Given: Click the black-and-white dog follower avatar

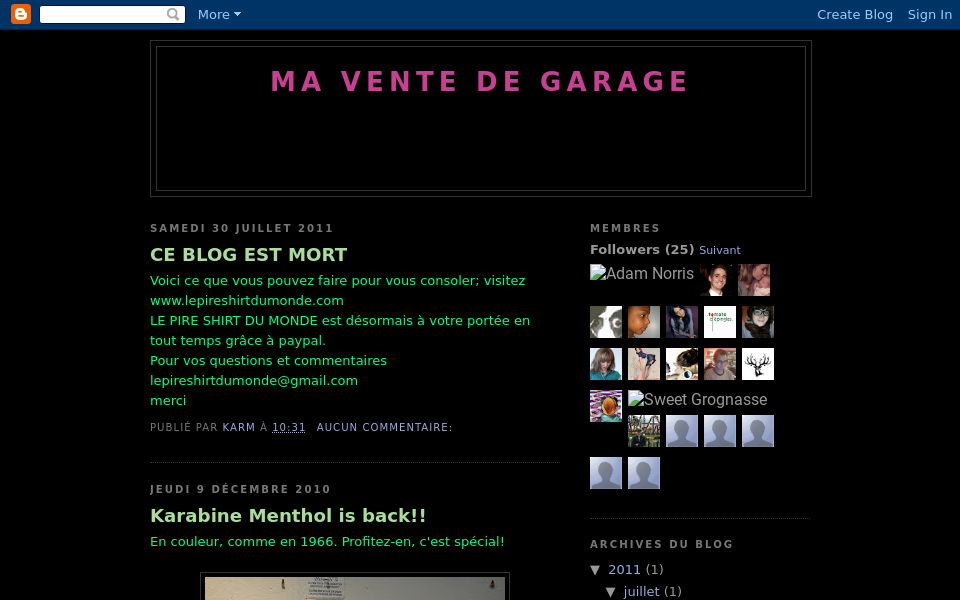Looking at the screenshot, I should point(606,322).
